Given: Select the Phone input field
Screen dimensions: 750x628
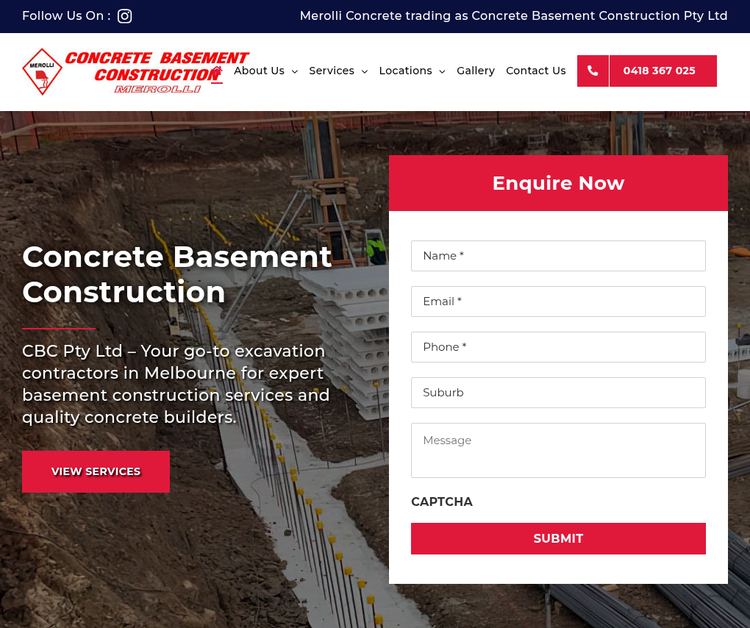Looking at the screenshot, I should tap(558, 347).
